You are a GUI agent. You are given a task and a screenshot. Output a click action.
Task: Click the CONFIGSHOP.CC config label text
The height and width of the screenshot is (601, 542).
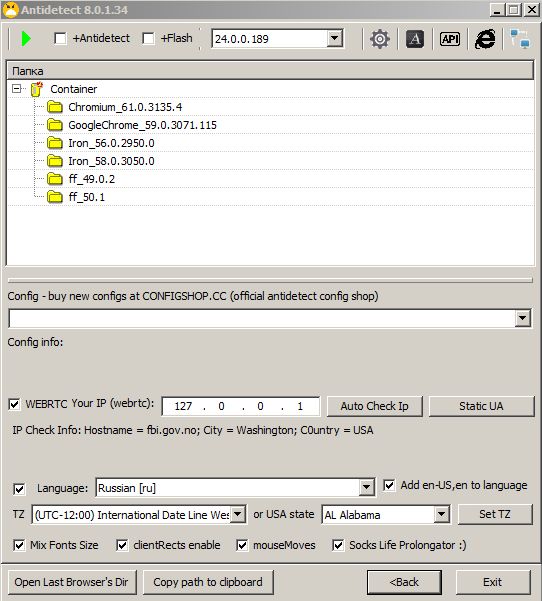[193, 296]
